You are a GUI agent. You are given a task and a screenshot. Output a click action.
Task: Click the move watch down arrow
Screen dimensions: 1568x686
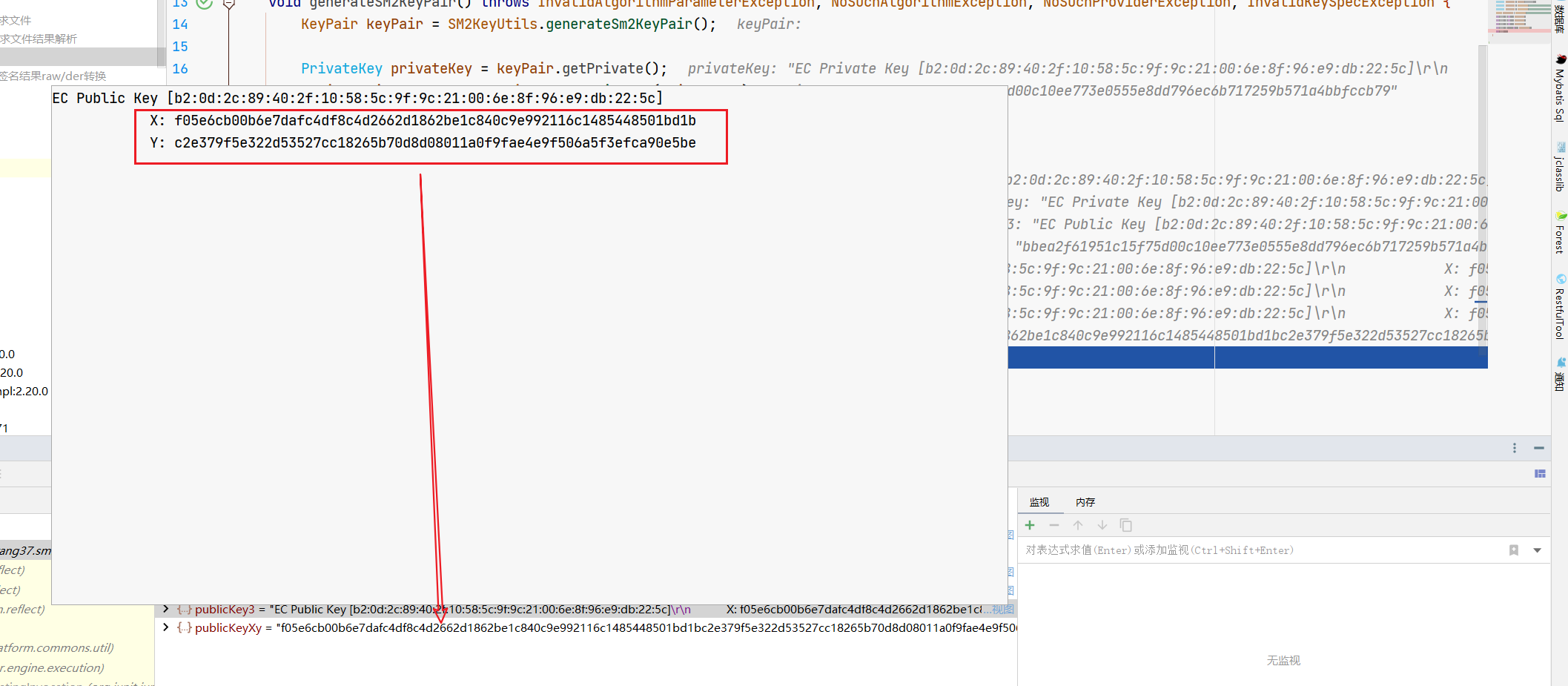[x=1102, y=525]
